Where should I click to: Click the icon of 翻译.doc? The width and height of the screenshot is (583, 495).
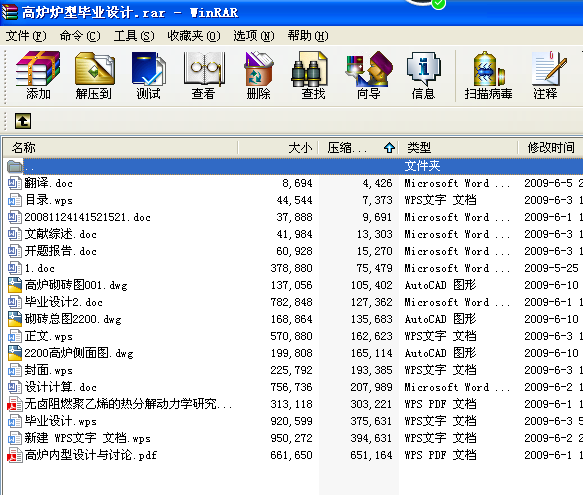click(15, 183)
